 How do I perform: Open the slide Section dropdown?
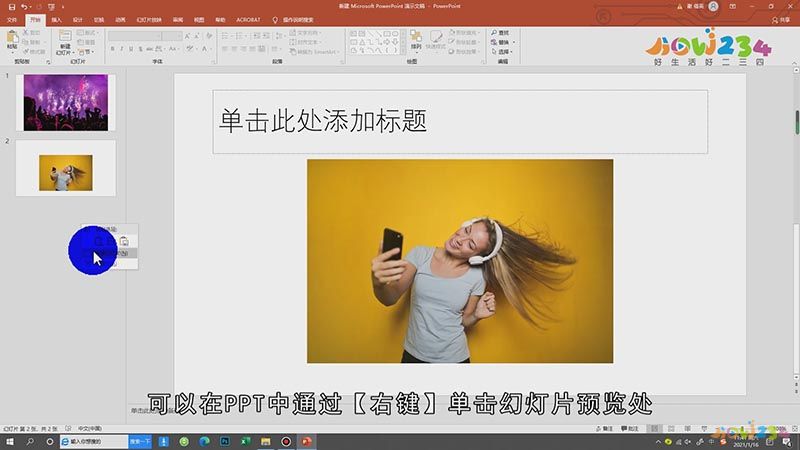(86, 52)
